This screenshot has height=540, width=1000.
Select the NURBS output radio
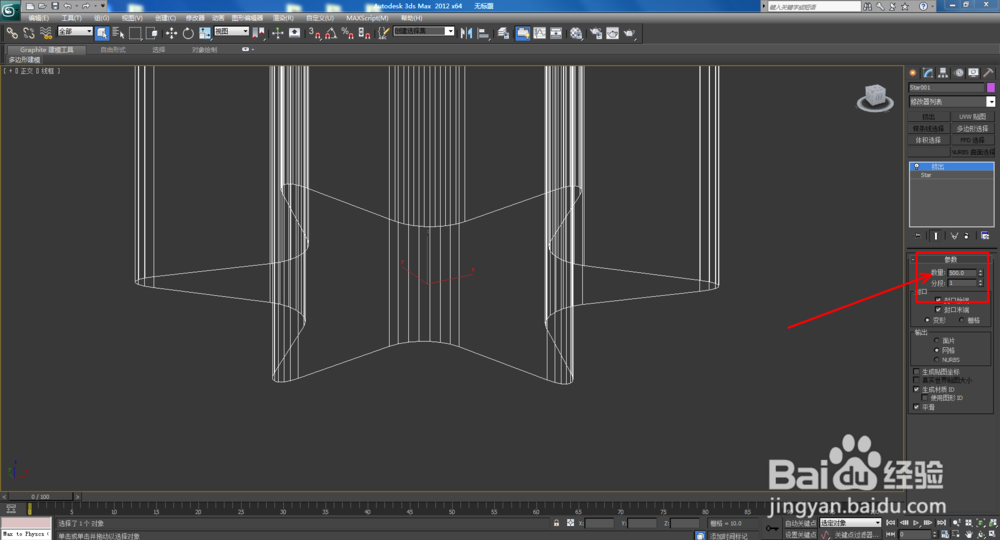[x=937, y=360]
